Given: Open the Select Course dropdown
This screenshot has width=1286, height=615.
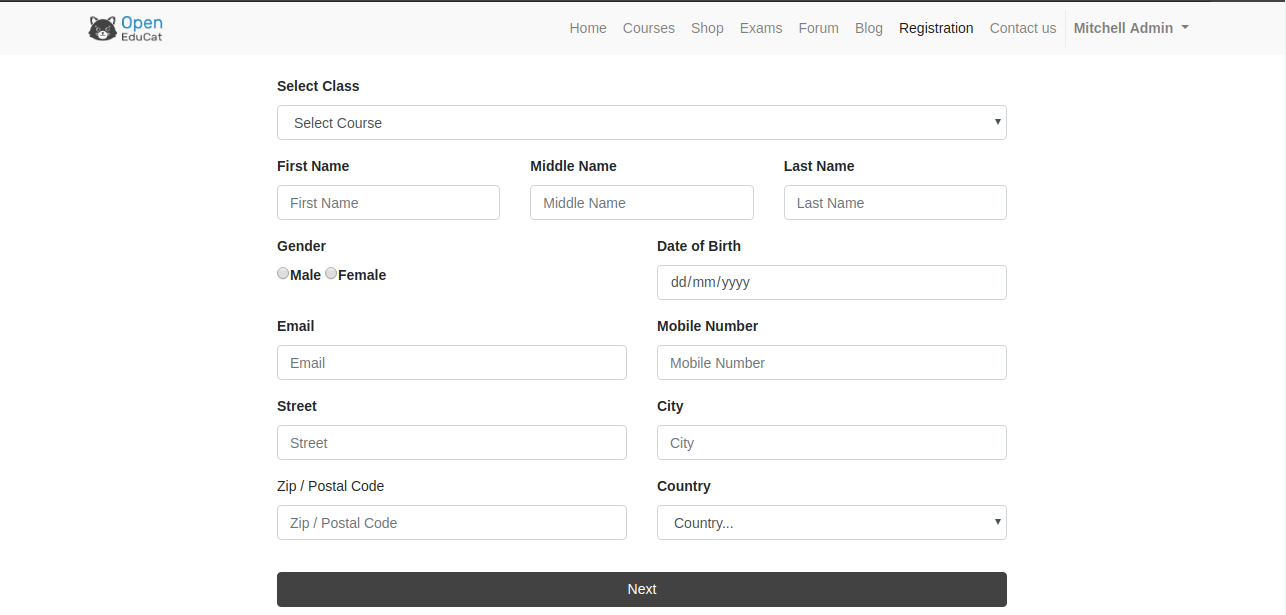Looking at the screenshot, I should point(641,122).
